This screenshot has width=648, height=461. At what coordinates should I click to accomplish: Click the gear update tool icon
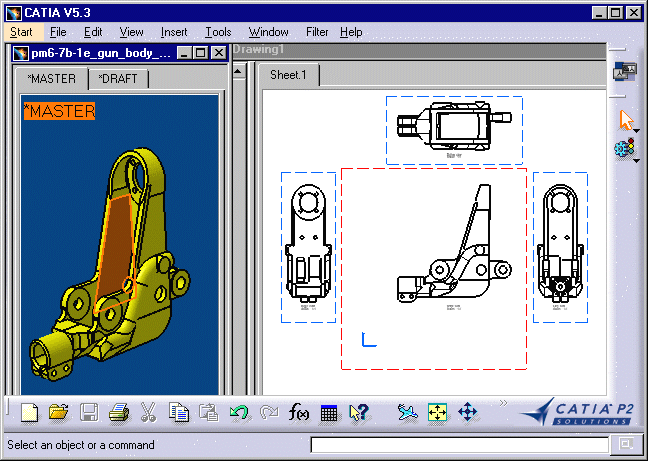624,148
